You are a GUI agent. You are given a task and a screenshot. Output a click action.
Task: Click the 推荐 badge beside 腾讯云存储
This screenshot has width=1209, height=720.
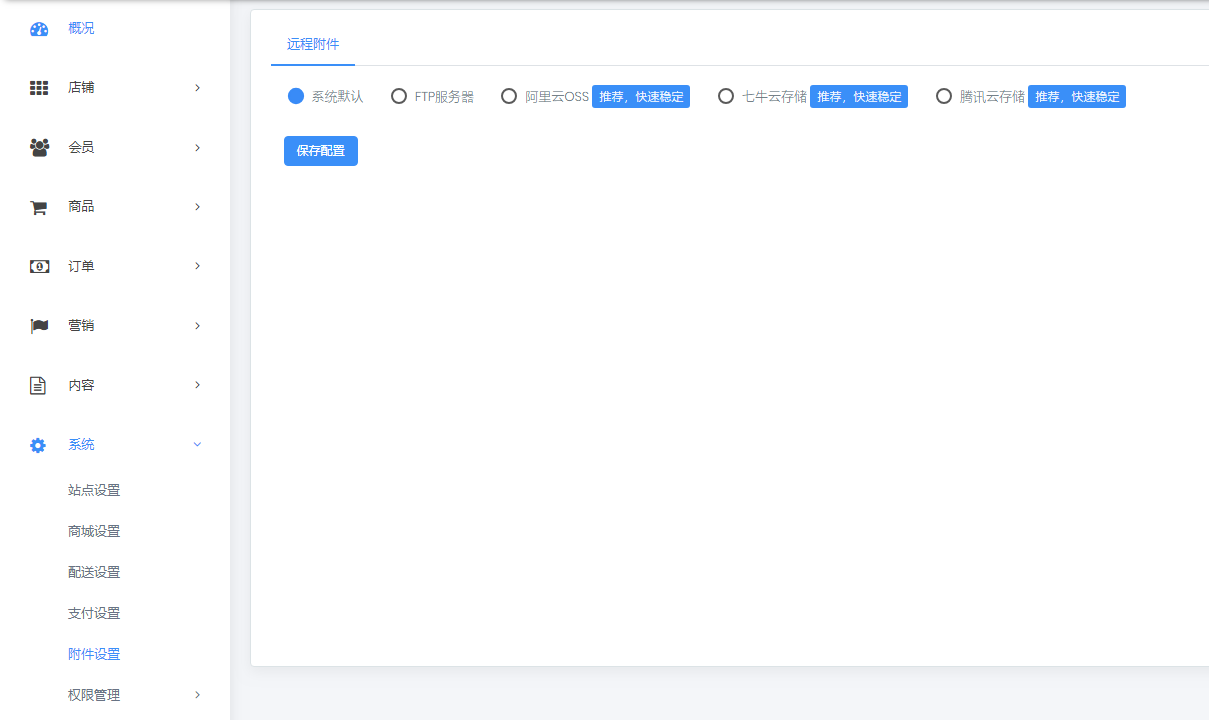[1077, 97]
